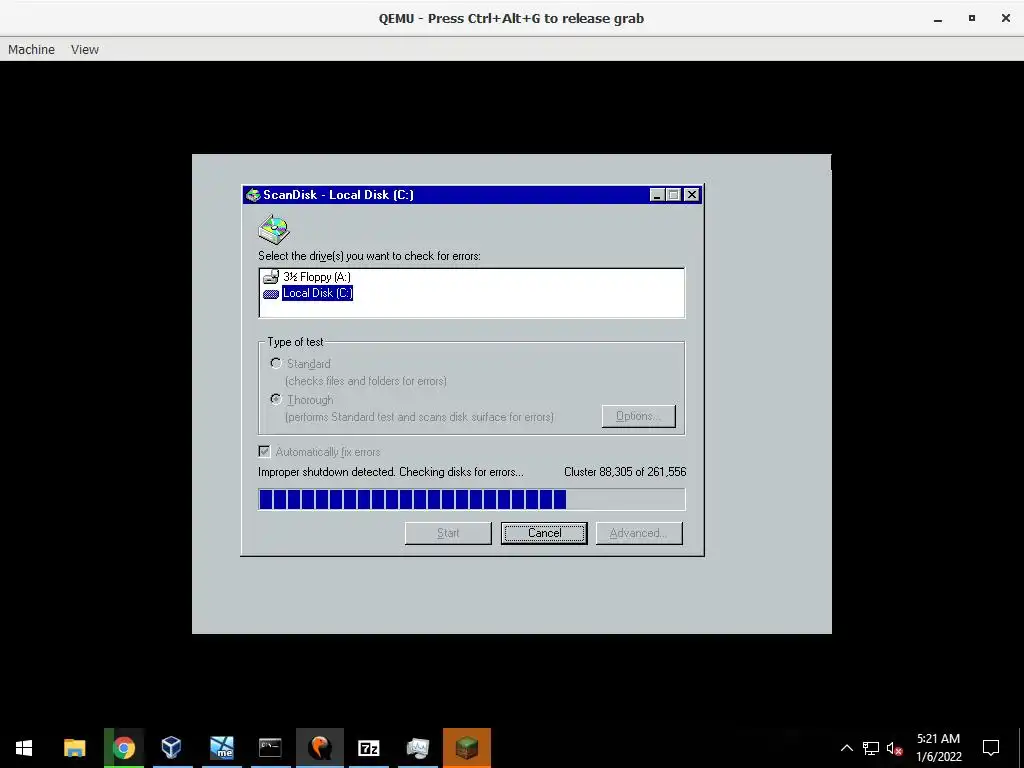Open the View menu in QEMU
The image size is (1024, 768).
coord(85,50)
